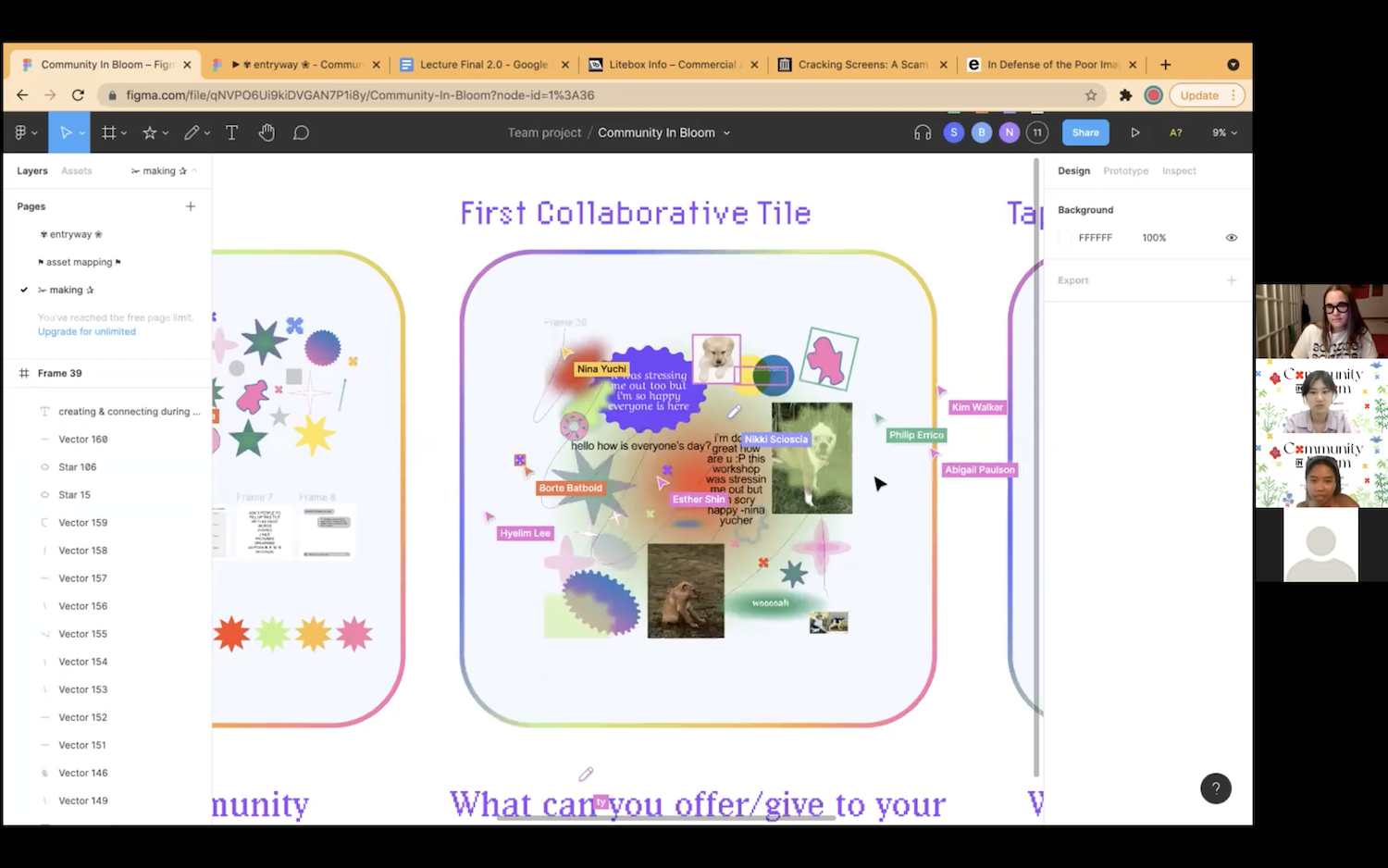Click the browser address bar URL
1388x868 pixels.
360,94
